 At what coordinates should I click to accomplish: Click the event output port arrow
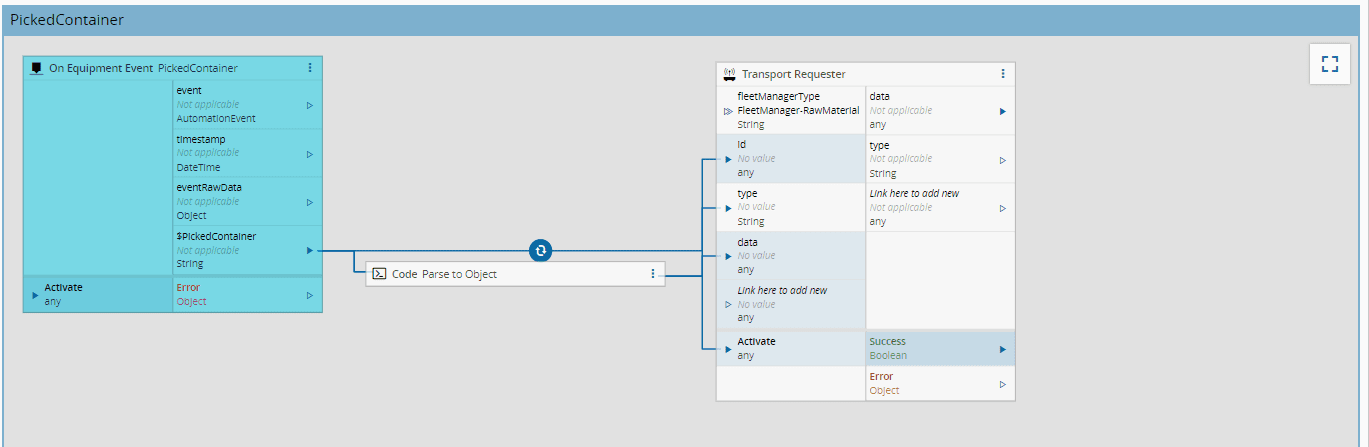pos(310,104)
